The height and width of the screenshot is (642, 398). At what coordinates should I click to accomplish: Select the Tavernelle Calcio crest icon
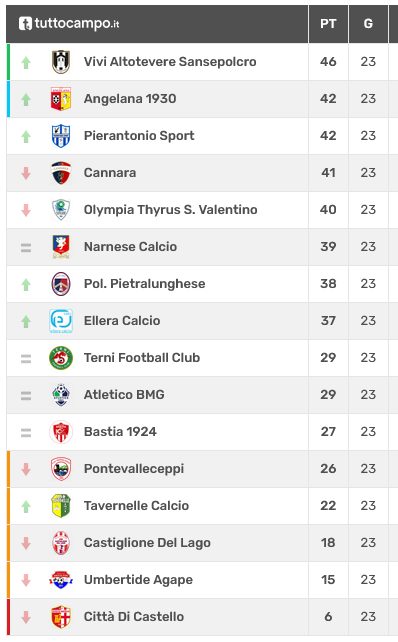coord(61,506)
